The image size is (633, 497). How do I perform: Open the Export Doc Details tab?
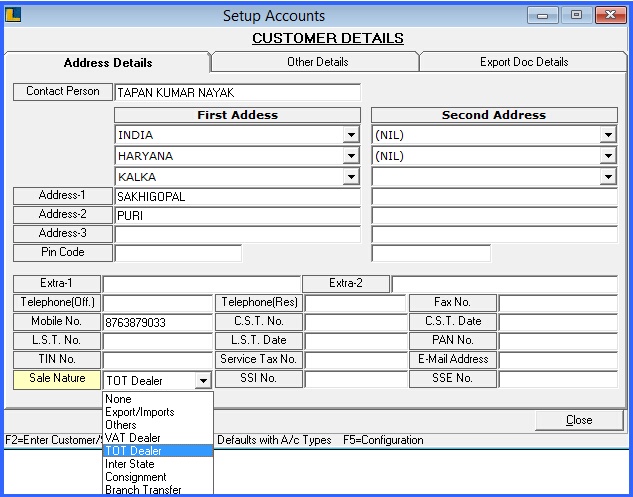(x=524, y=62)
